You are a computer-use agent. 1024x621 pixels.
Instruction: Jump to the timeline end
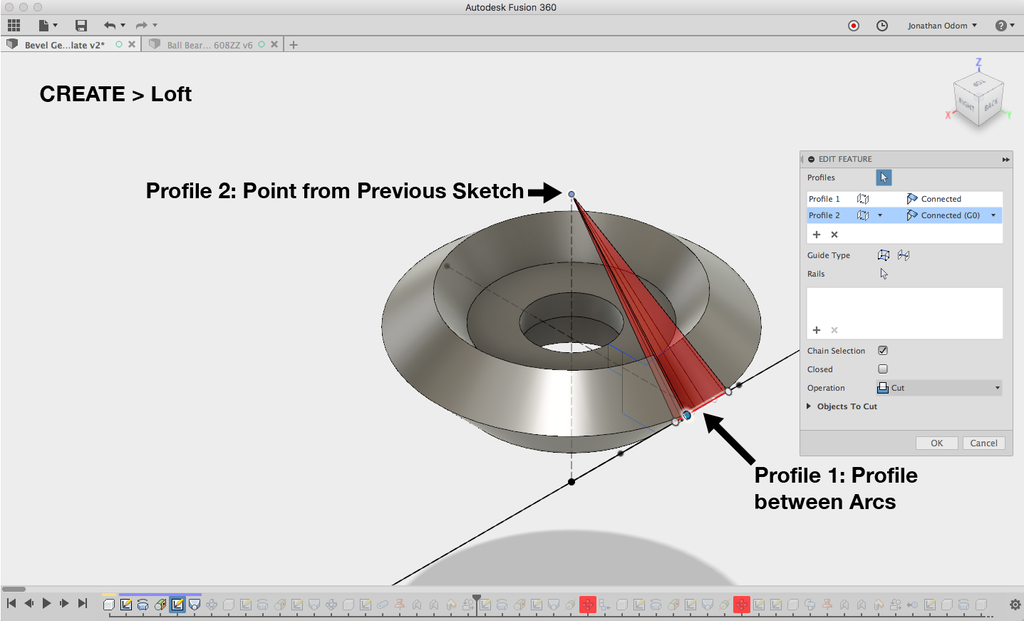pos(82,603)
